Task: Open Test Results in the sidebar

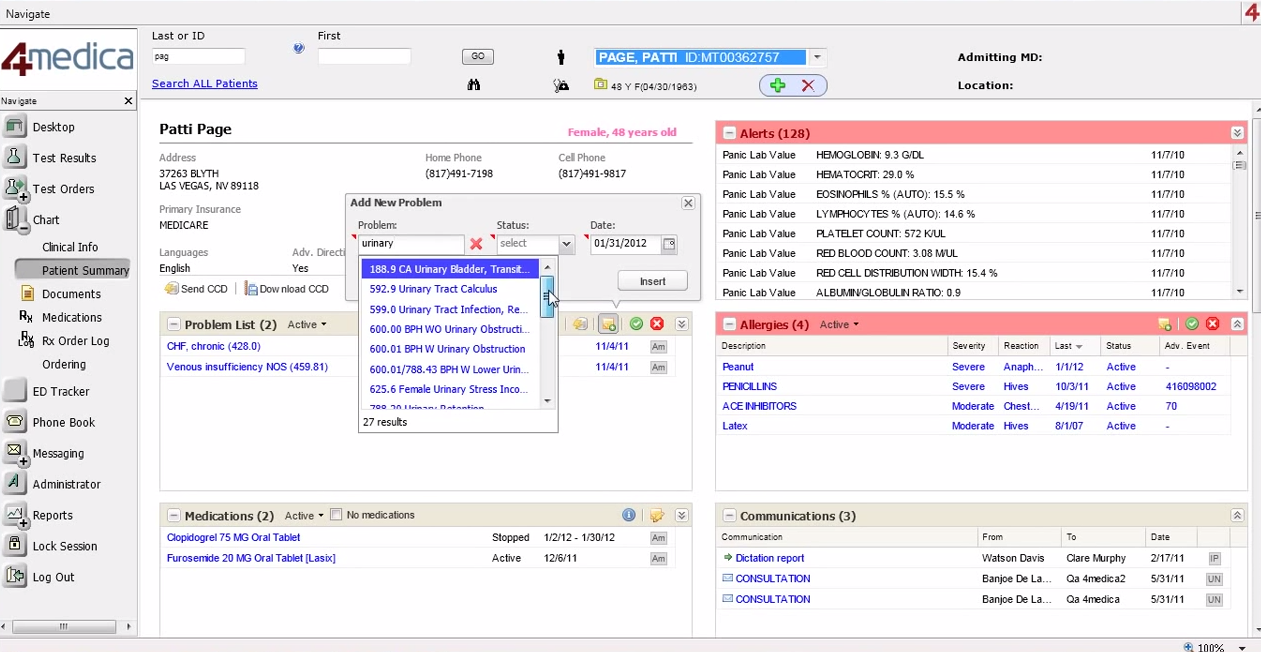Action: (x=64, y=158)
